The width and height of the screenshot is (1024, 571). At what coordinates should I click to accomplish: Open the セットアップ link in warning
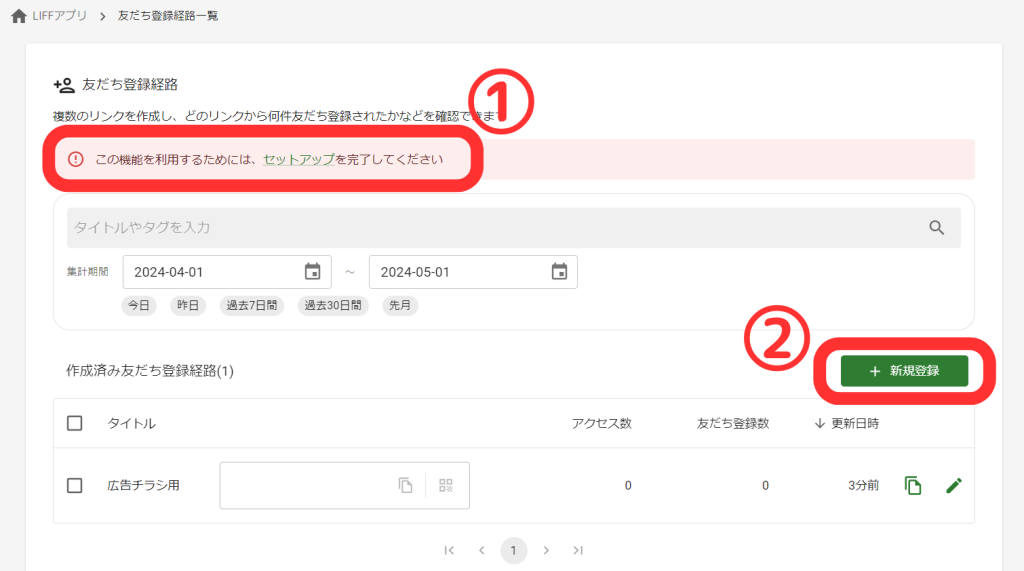click(298, 159)
